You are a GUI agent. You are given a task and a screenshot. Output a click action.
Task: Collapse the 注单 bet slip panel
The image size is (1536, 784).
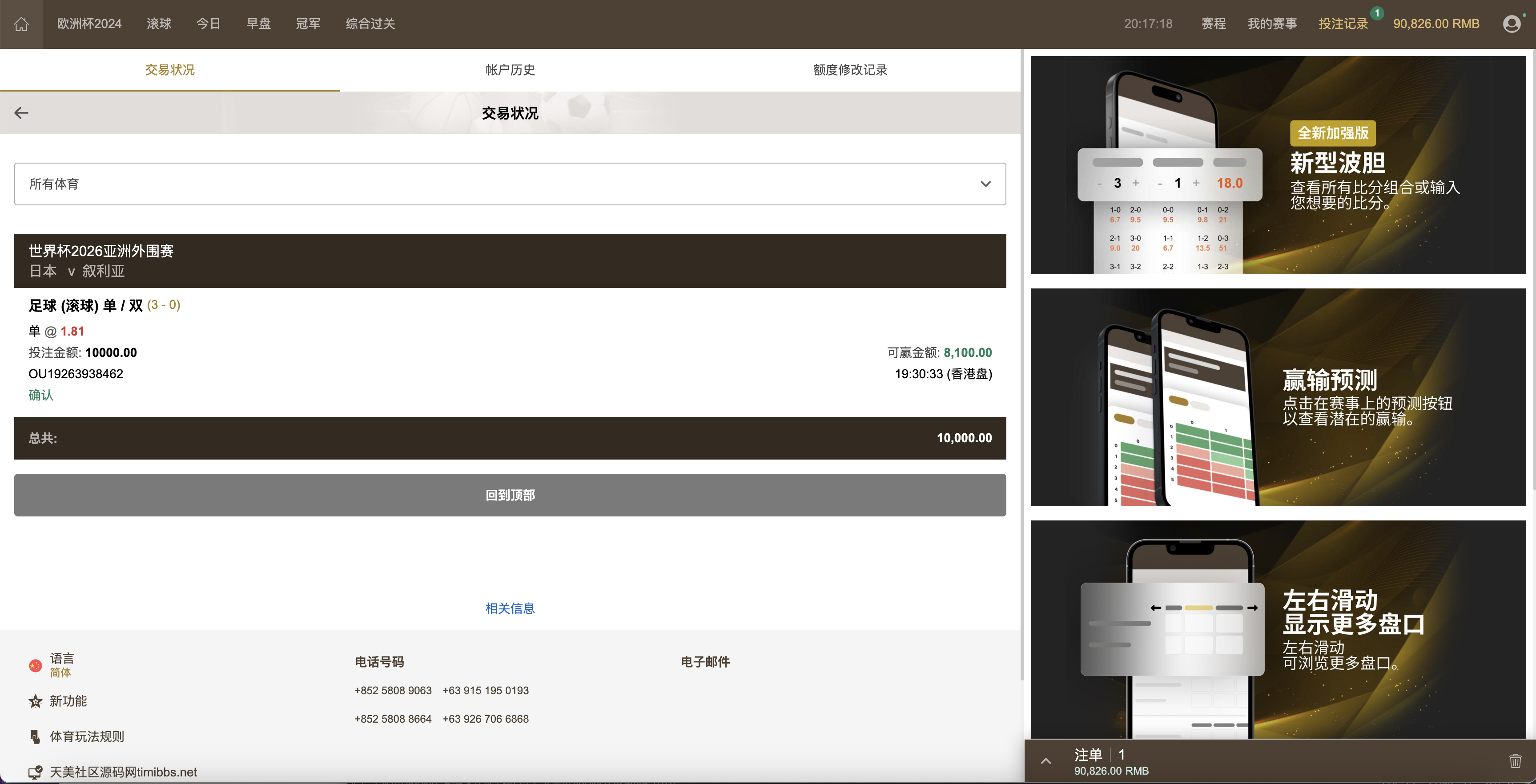(x=1045, y=761)
